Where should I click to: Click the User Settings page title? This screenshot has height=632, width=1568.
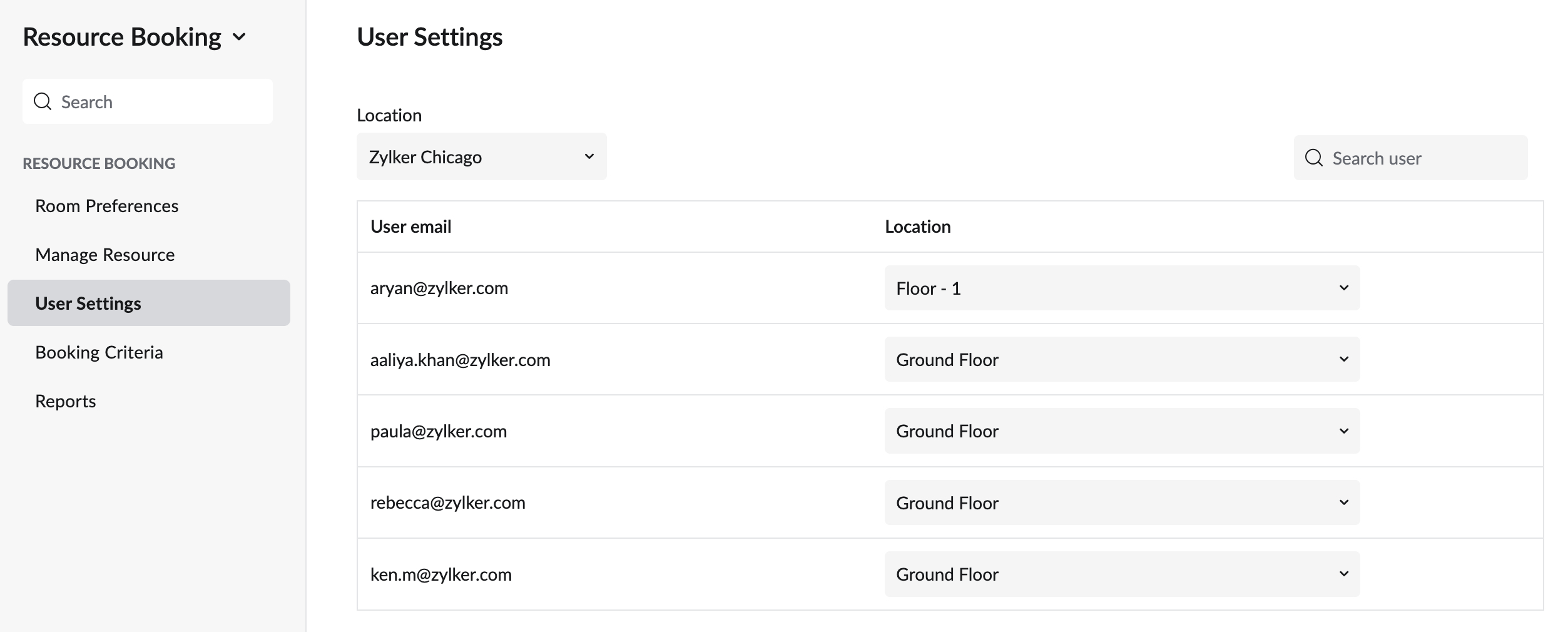pos(429,38)
